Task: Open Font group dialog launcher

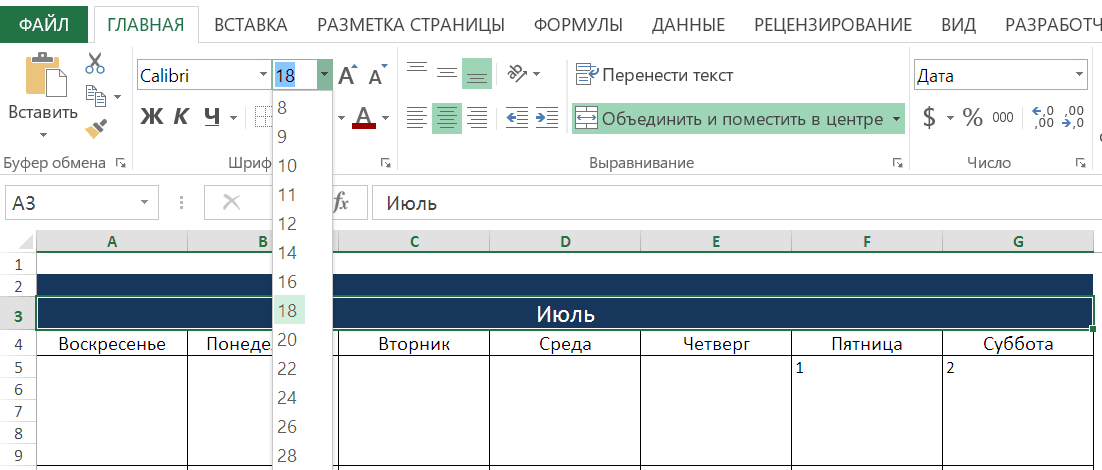Action: (385, 163)
